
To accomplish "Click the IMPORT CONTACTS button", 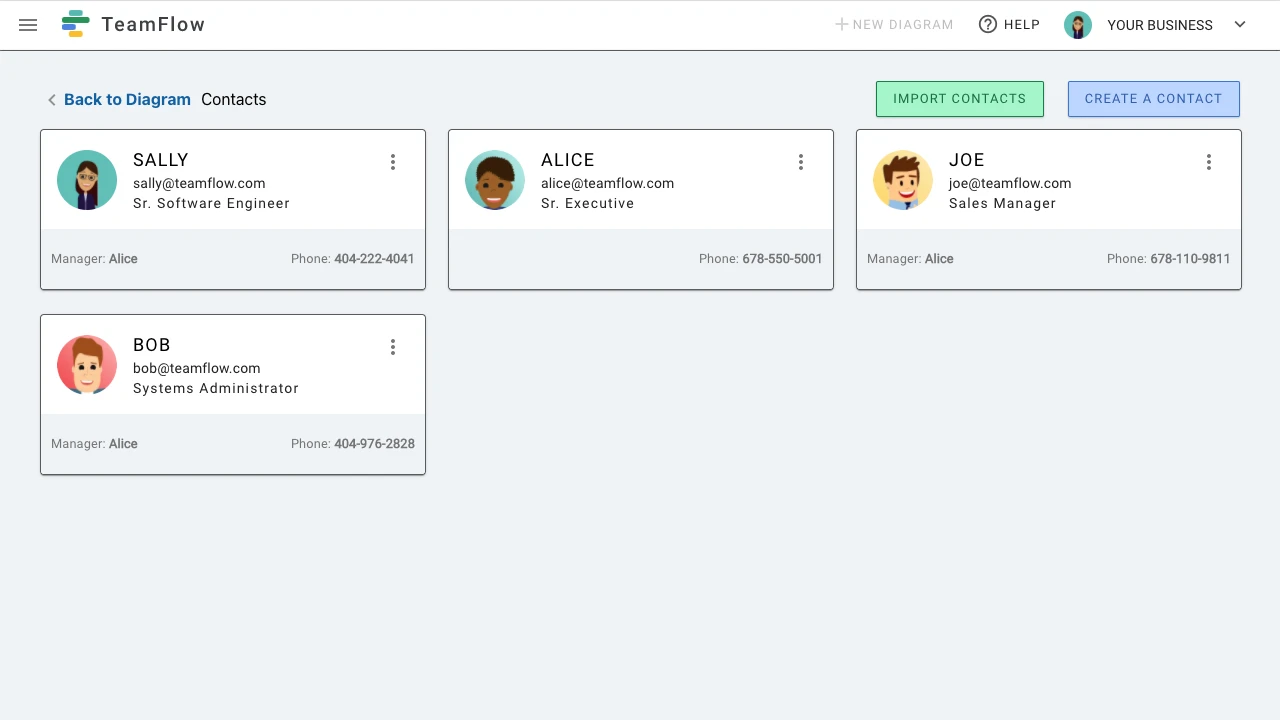I will coord(959,98).
